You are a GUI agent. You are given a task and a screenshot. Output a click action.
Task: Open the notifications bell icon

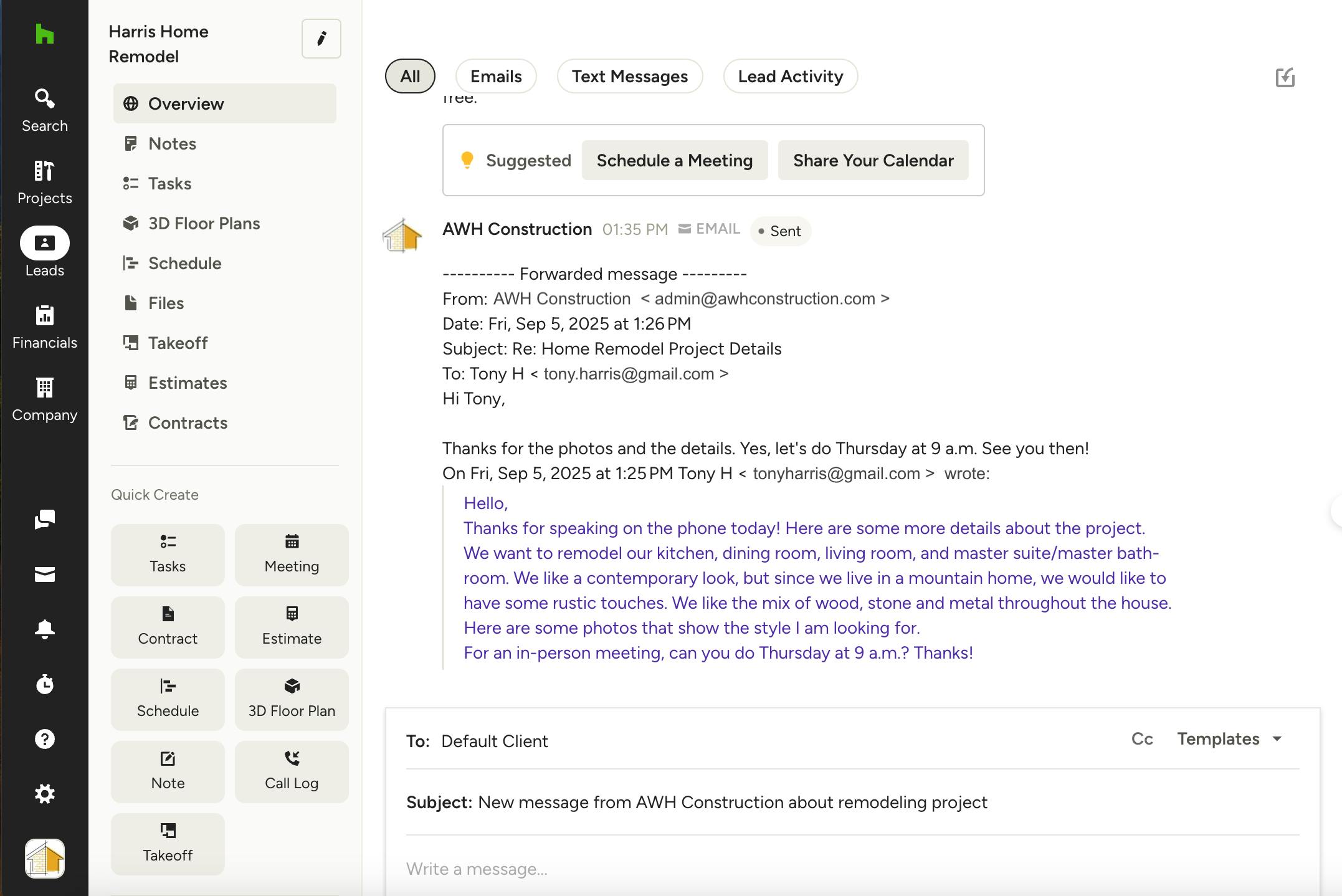point(44,629)
